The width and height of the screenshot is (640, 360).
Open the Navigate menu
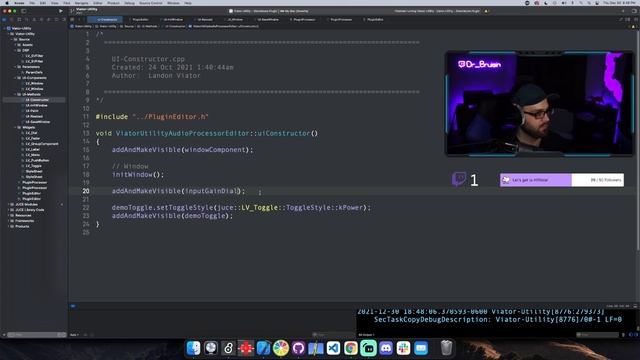(x=82, y=3)
